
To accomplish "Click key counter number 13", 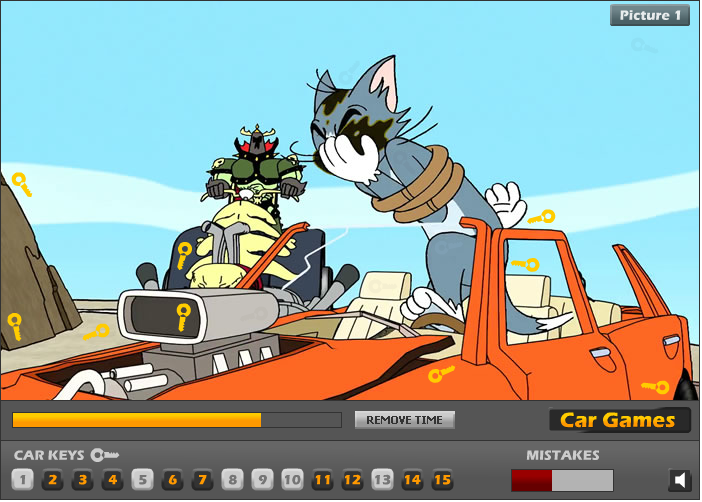I will 382,480.
